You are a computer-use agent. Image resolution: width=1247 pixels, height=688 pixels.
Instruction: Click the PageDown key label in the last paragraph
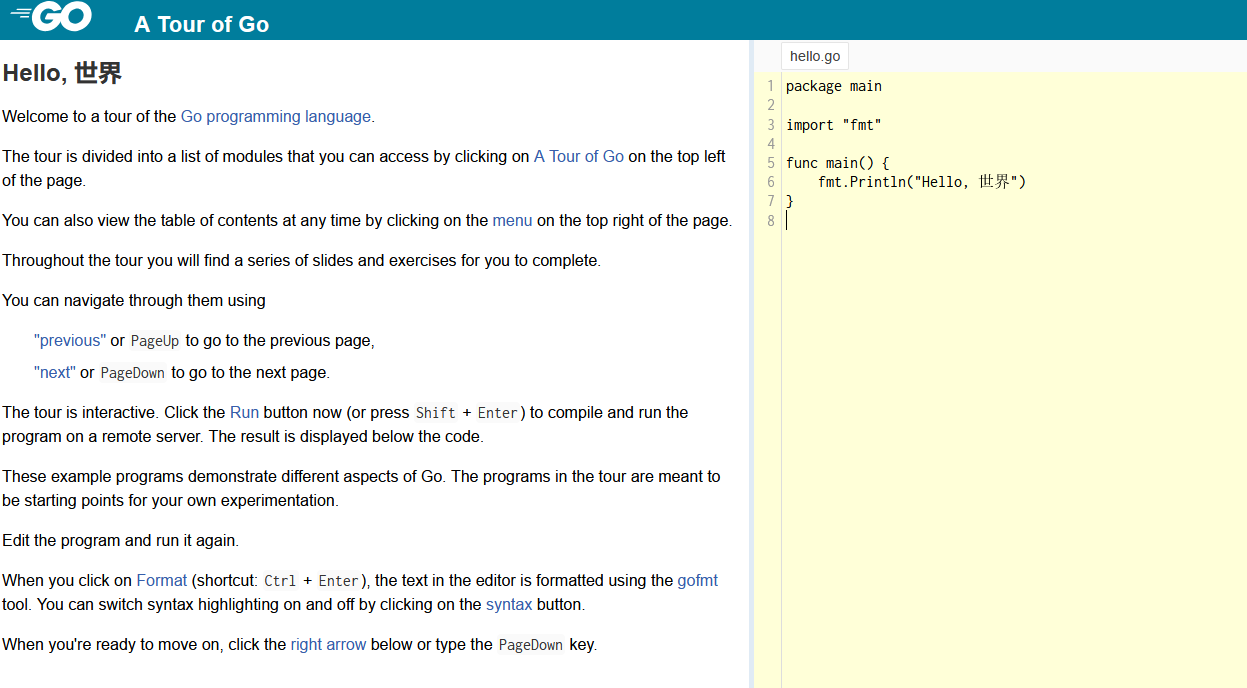531,645
